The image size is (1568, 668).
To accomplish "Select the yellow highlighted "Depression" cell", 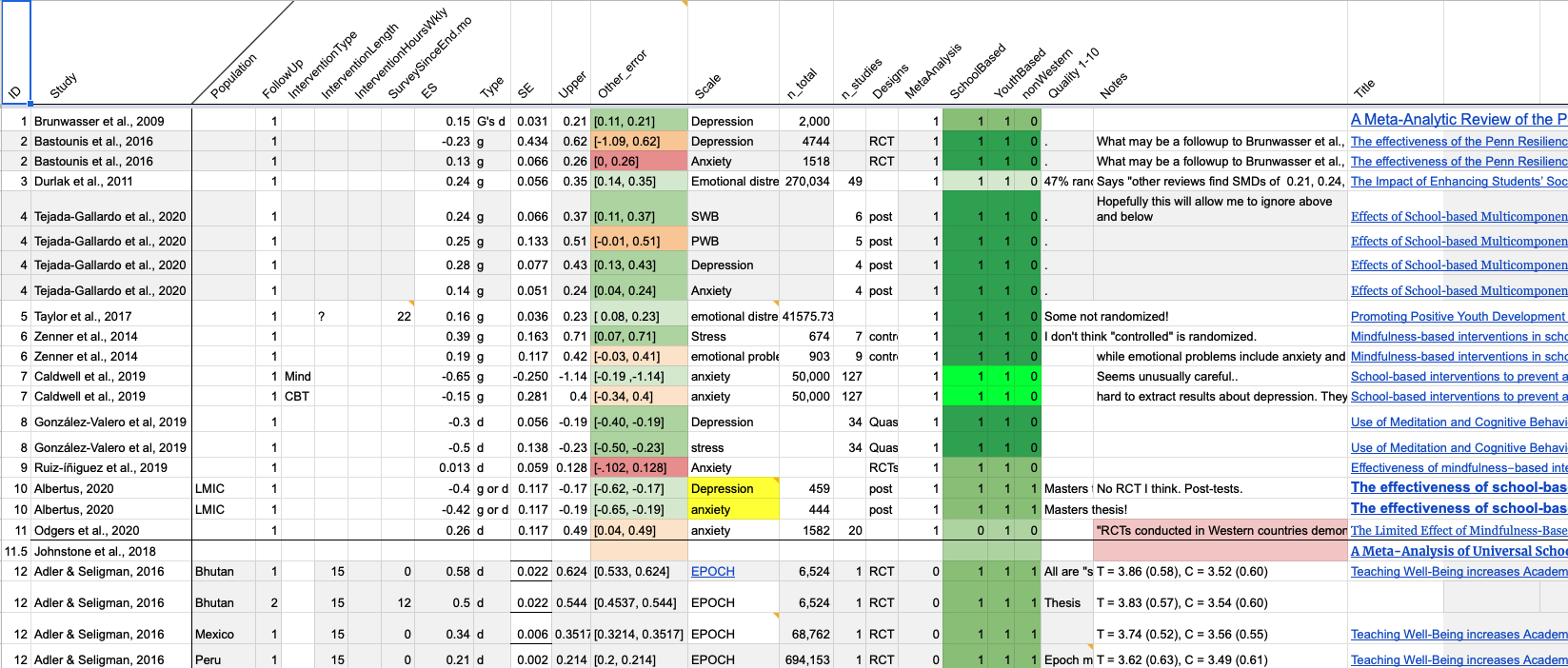I will click(732, 488).
